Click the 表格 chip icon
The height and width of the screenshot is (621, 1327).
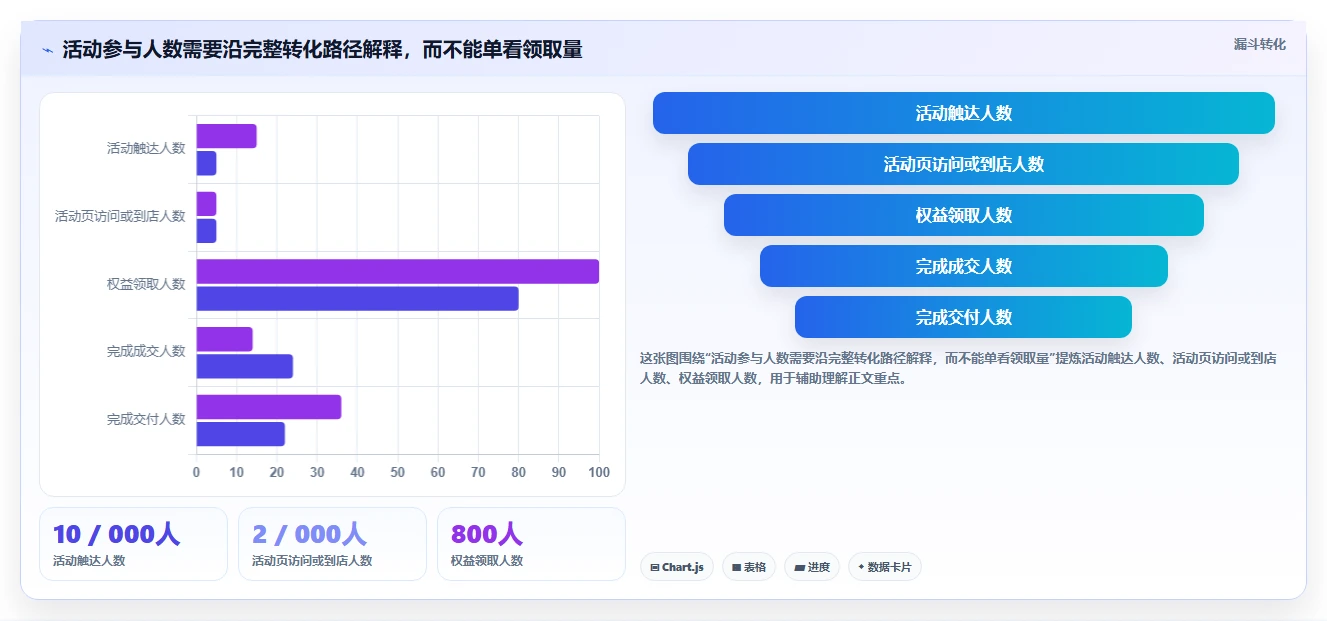736,567
